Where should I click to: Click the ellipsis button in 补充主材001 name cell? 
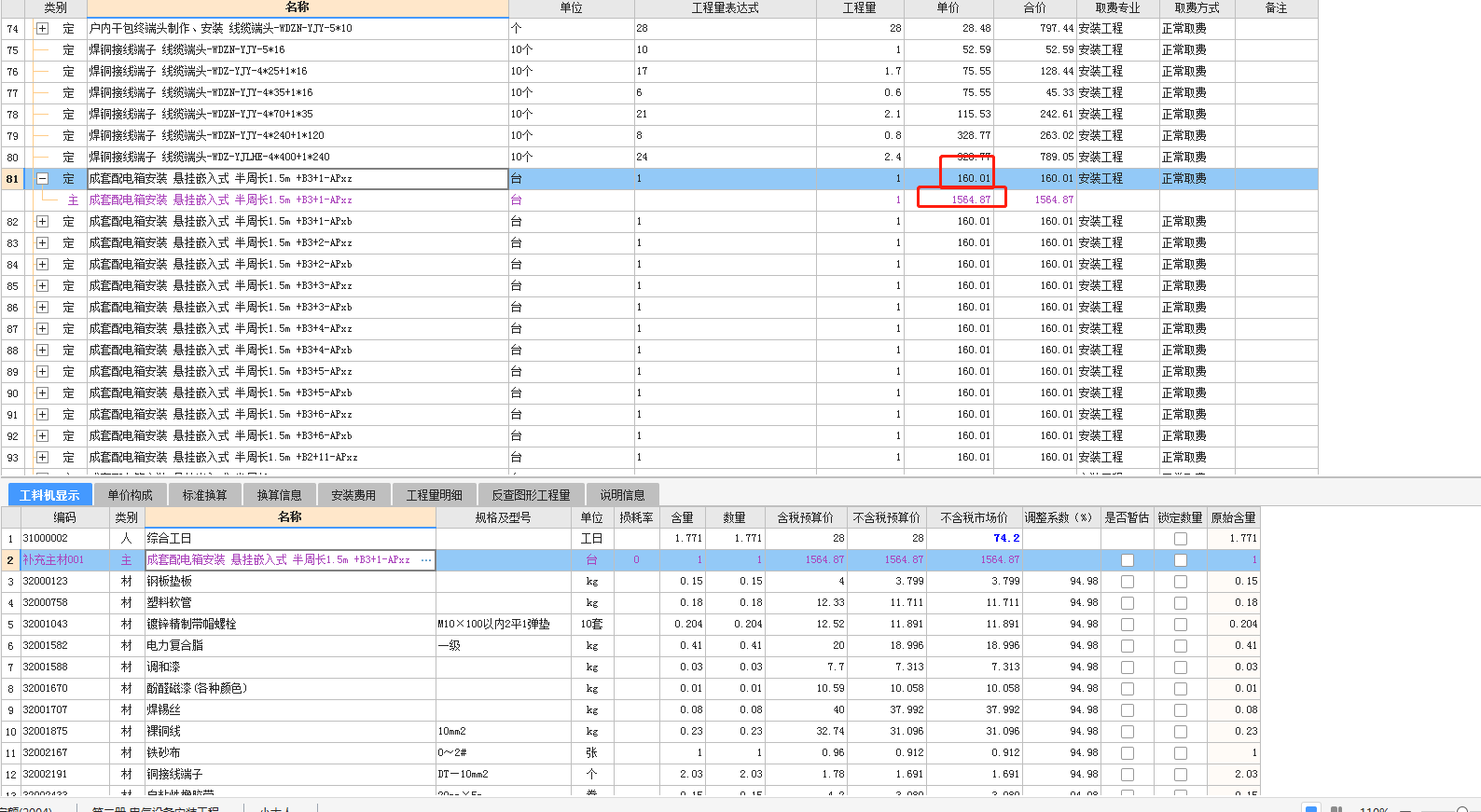point(426,560)
